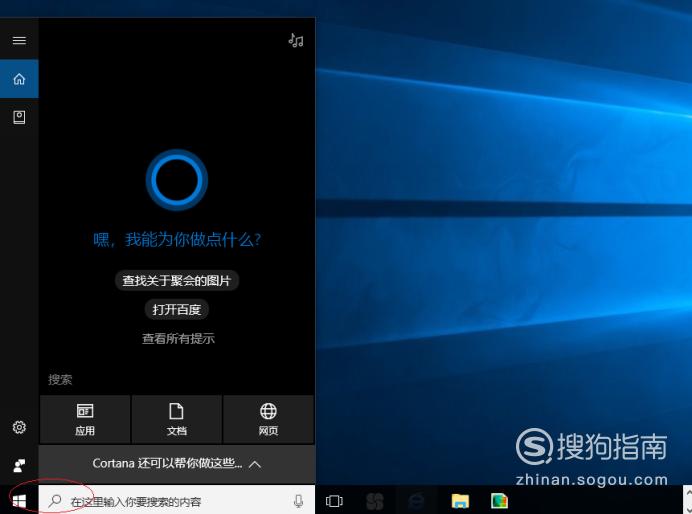Click the music recognition icon
The width and height of the screenshot is (692, 514).
(296, 41)
